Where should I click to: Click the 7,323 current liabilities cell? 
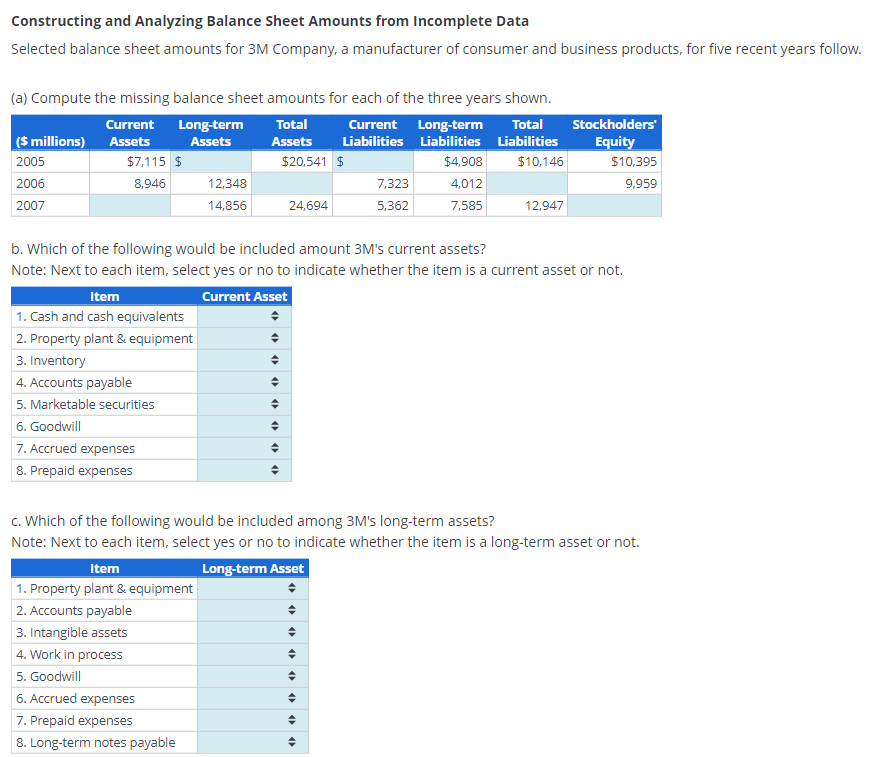click(373, 183)
